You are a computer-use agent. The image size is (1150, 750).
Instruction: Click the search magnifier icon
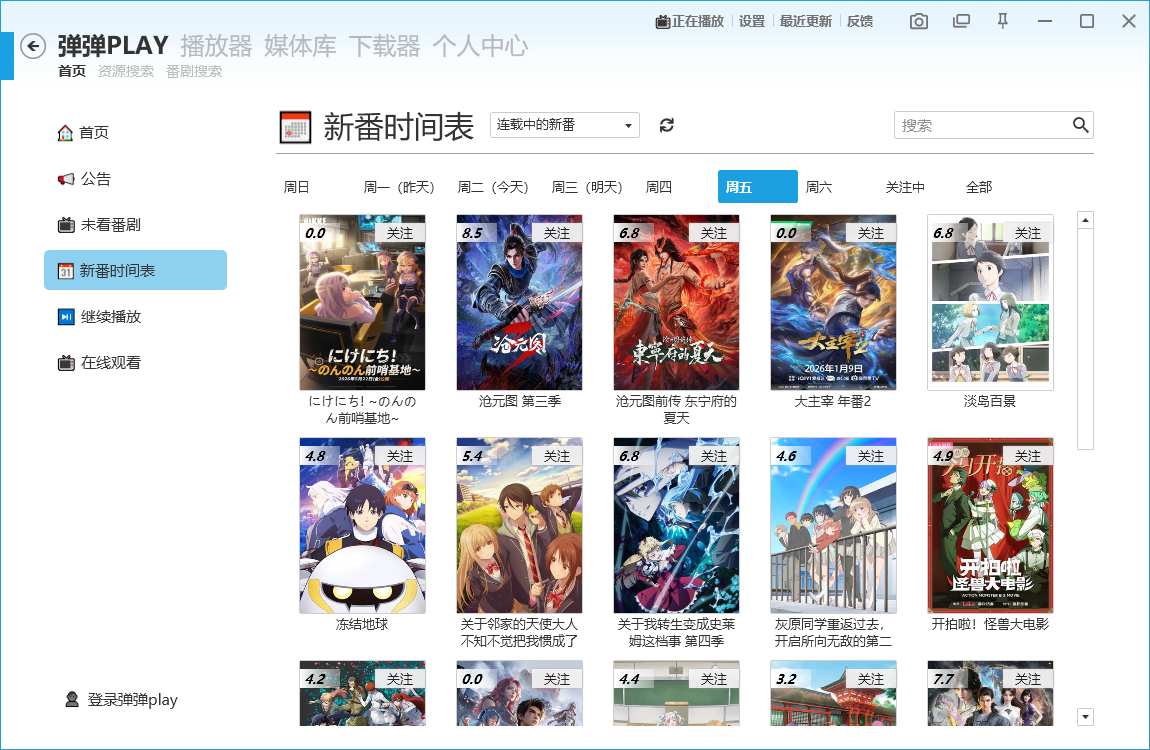point(1080,125)
